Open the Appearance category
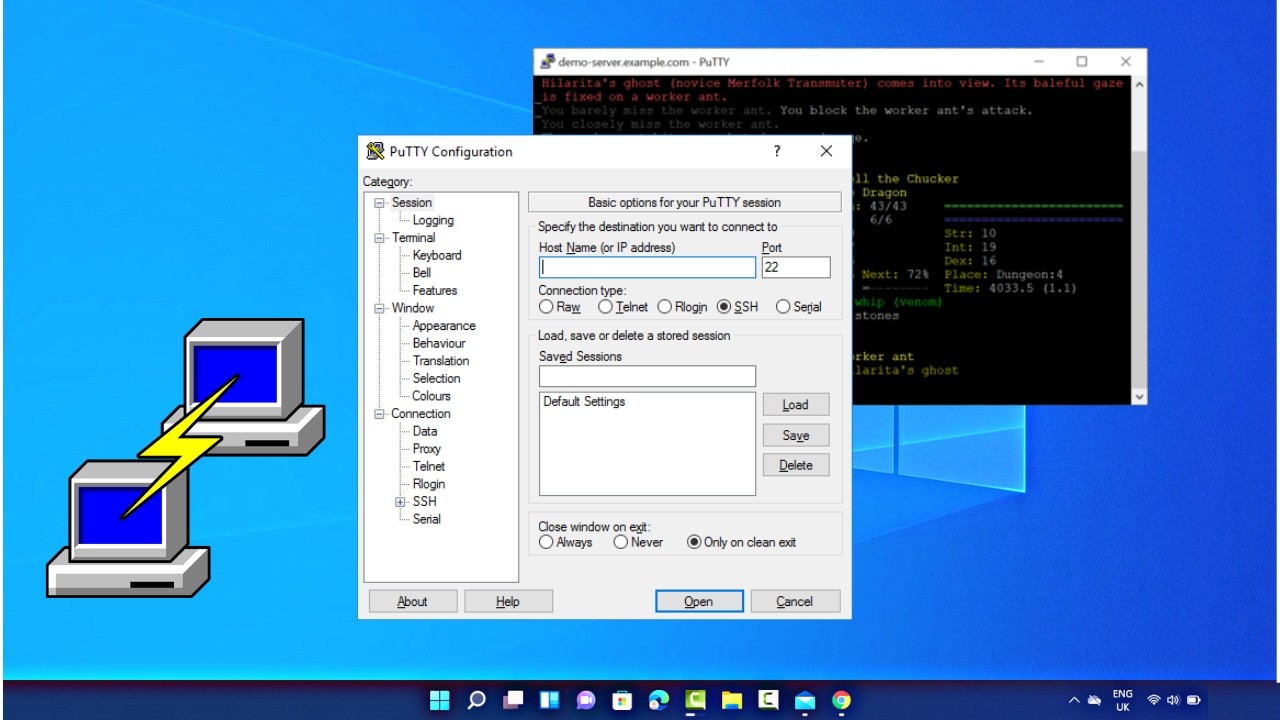The image size is (1280, 720). point(444,326)
